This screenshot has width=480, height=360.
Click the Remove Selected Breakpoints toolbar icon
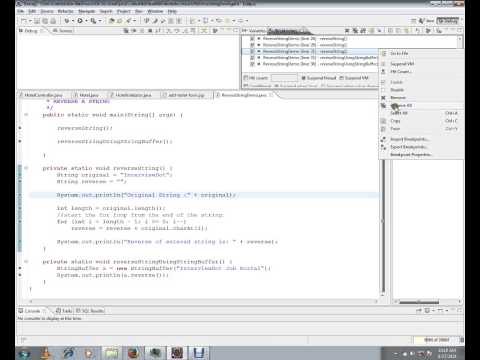[x=347, y=31]
